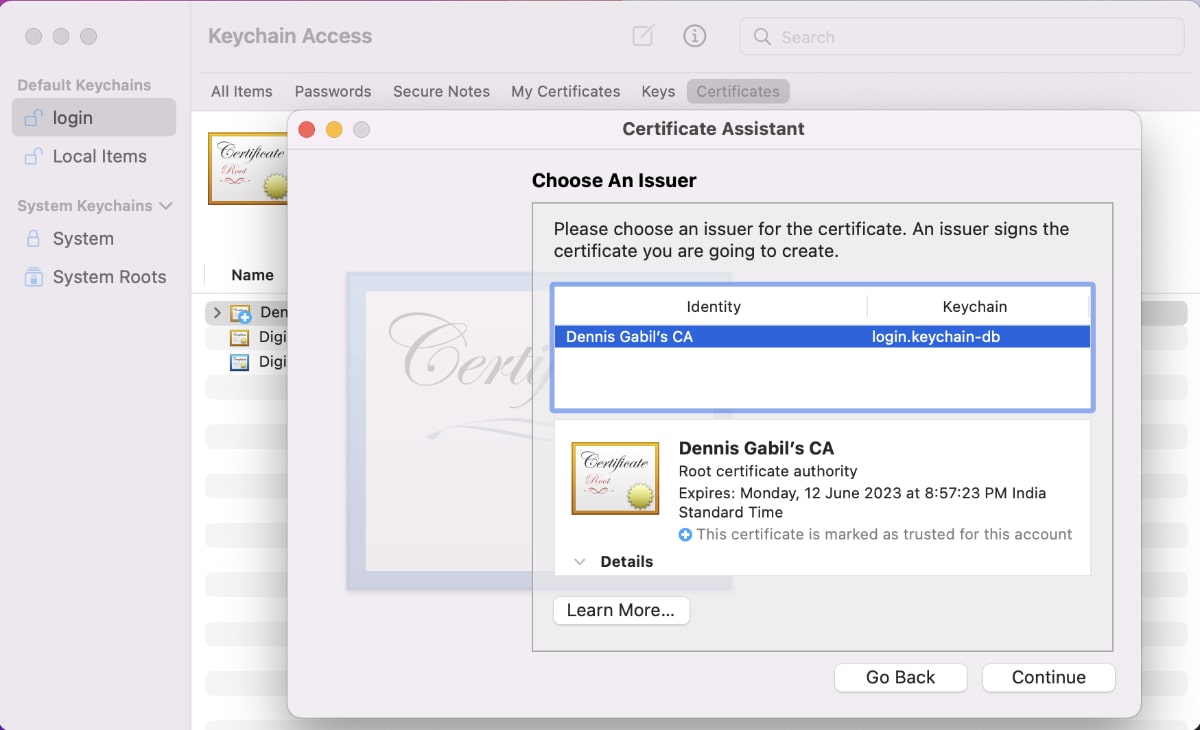The height and width of the screenshot is (730, 1200).
Task: Sort issuers by the Keychain column header
Action: 974,307
